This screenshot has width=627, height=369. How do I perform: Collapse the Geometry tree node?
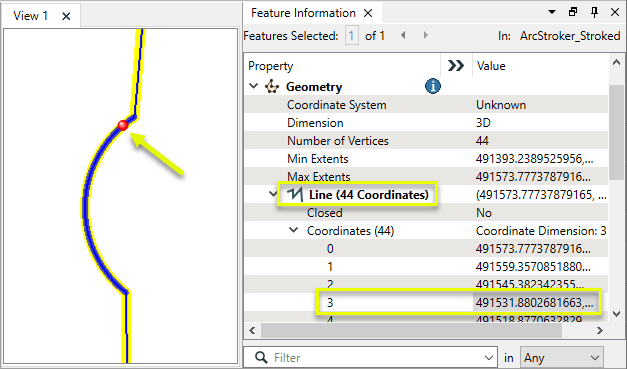[254, 86]
